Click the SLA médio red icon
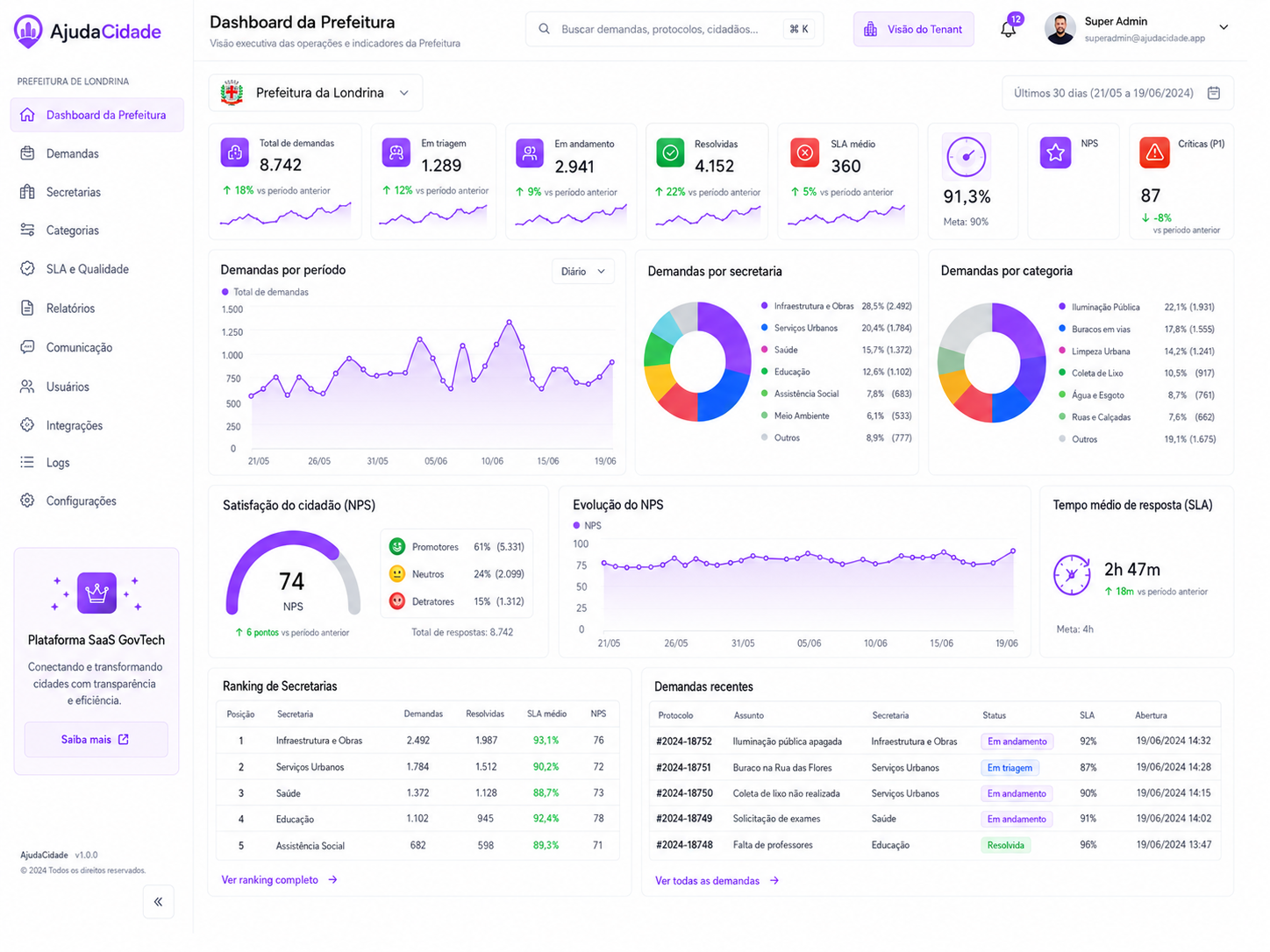 (804, 153)
